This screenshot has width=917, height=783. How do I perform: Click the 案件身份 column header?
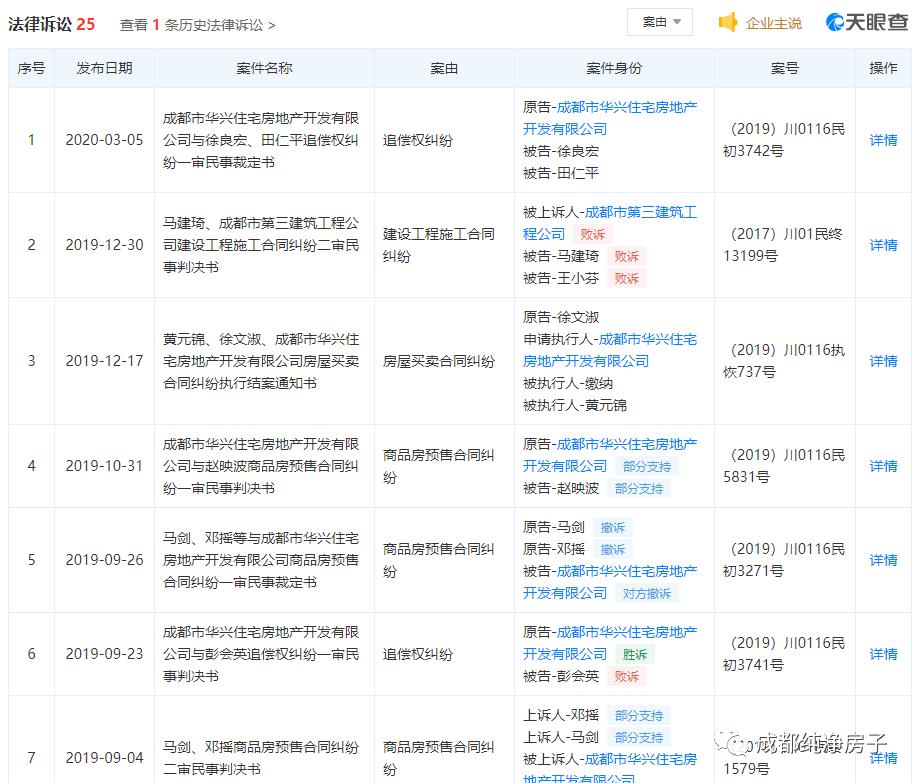tap(618, 67)
